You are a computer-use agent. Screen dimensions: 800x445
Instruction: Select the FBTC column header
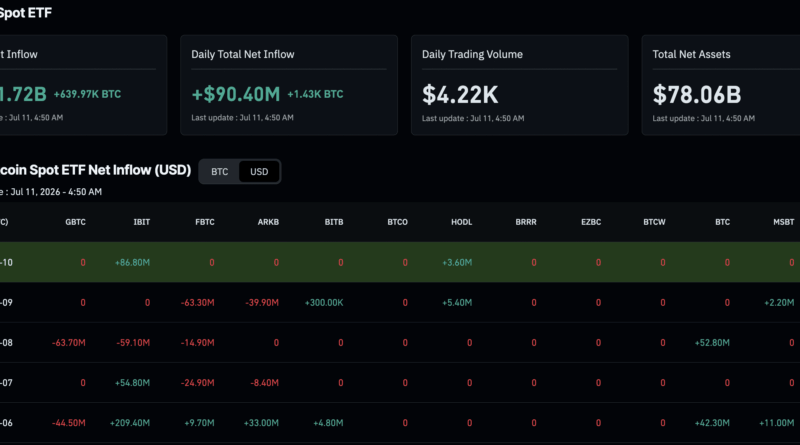point(205,222)
